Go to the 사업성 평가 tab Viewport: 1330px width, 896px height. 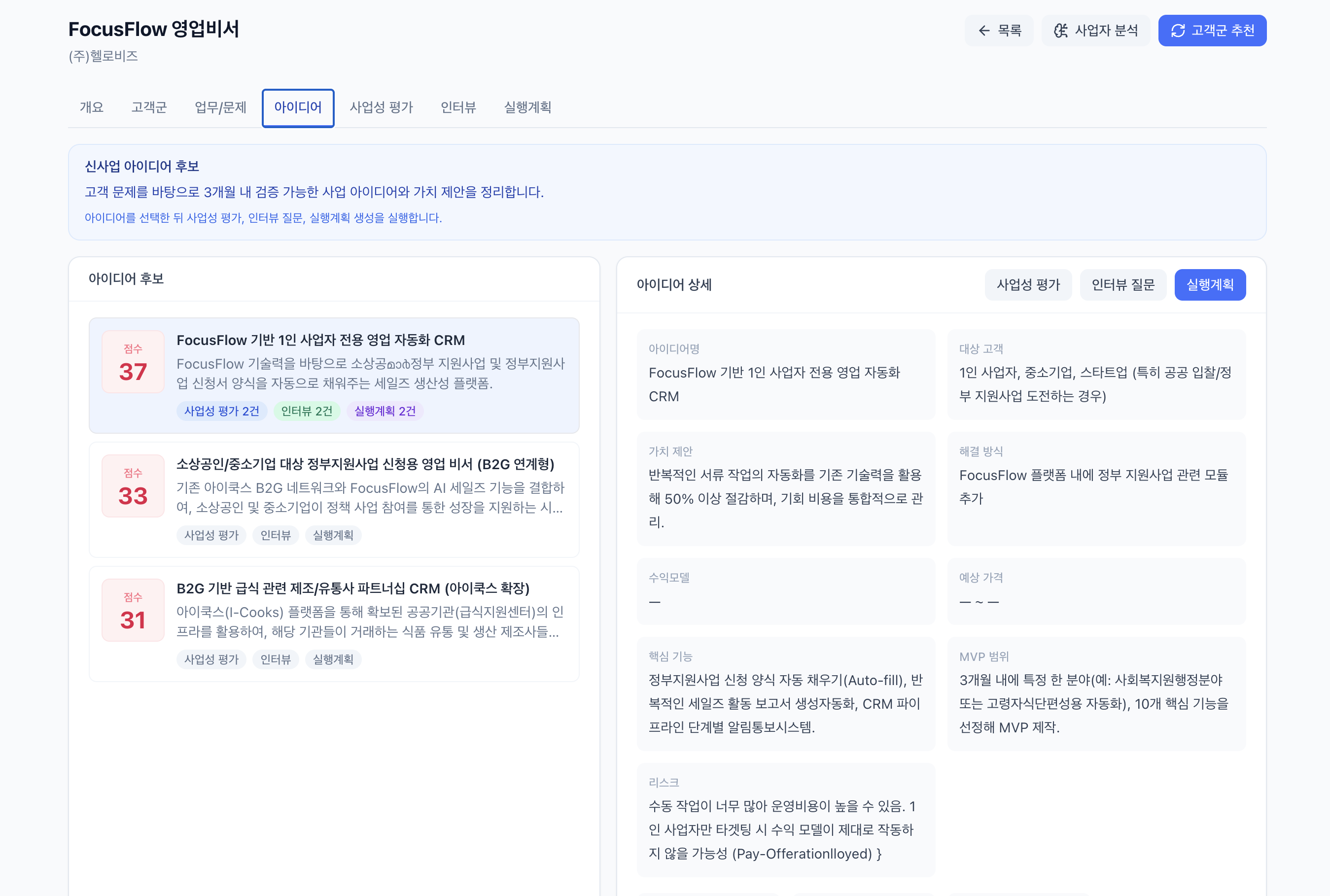click(381, 107)
